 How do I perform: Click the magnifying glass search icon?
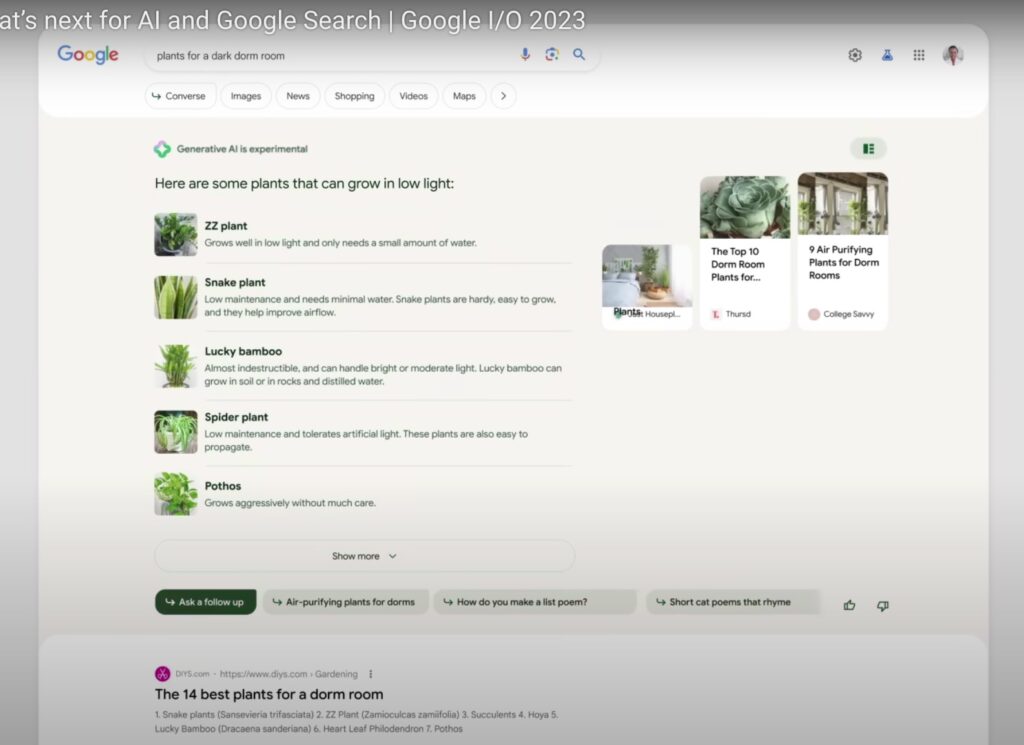pyautogui.click(x=579, y=55)
